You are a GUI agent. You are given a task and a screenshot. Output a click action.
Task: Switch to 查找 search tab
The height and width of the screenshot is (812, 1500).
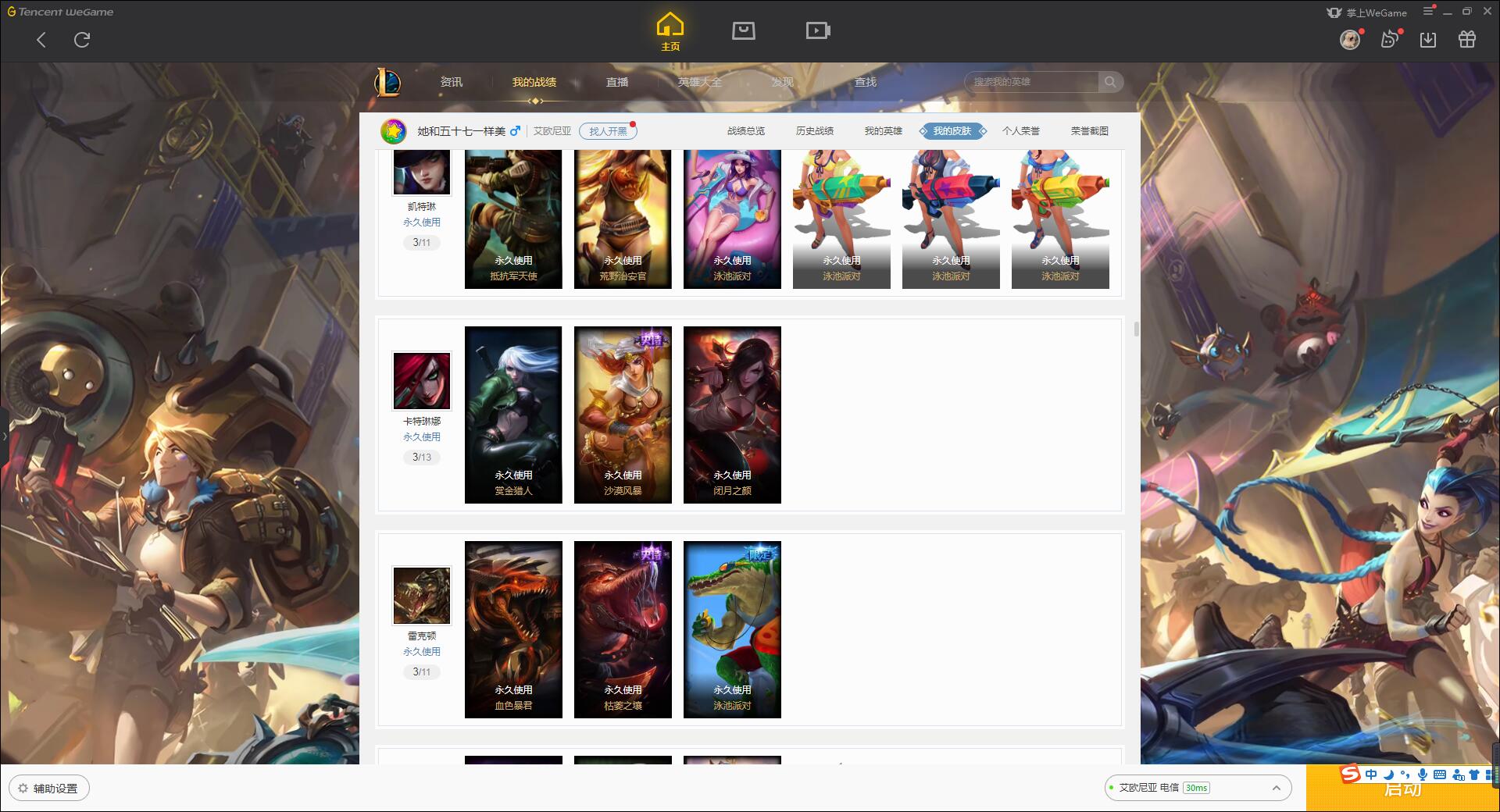[866, 82]
